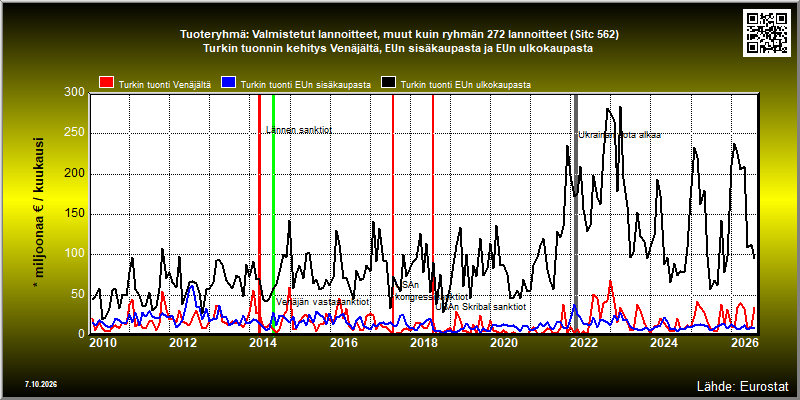The image size is (800, 400).
Task: Click the y-axis value 300
Action: pos(74,92)
